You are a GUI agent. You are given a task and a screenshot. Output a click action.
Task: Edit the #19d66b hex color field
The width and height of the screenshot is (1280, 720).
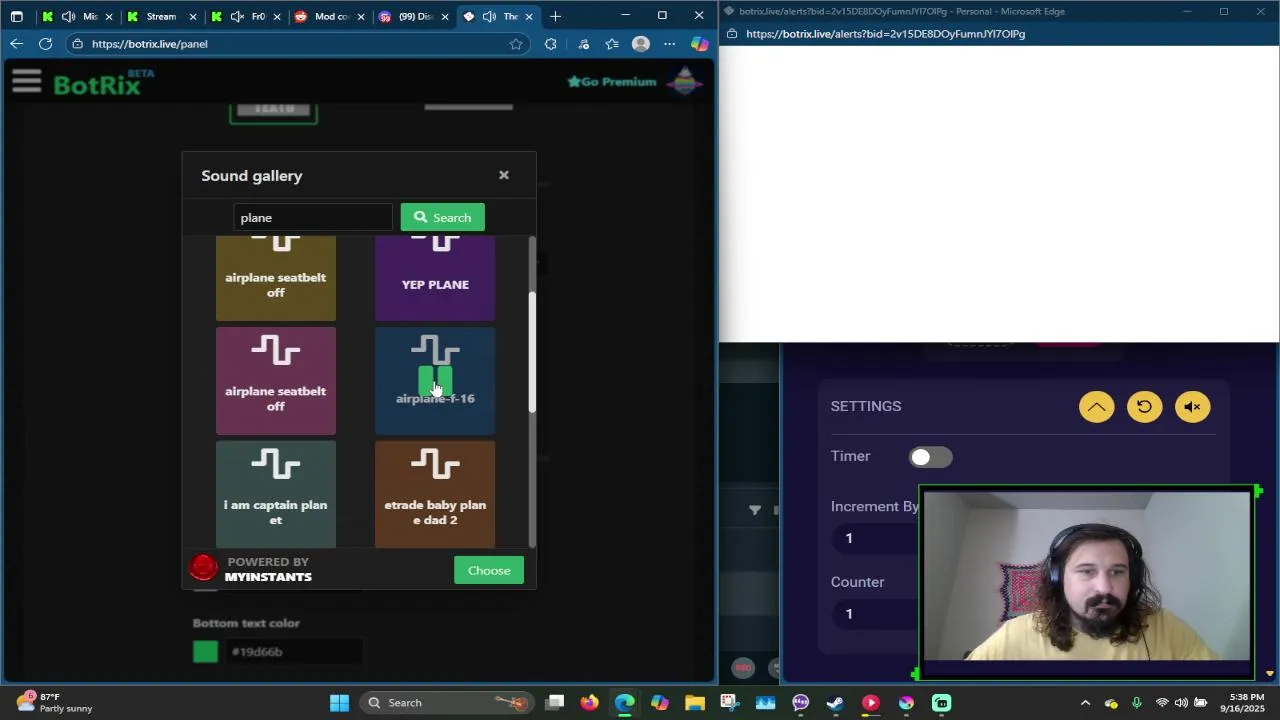[x=295, y=652]
